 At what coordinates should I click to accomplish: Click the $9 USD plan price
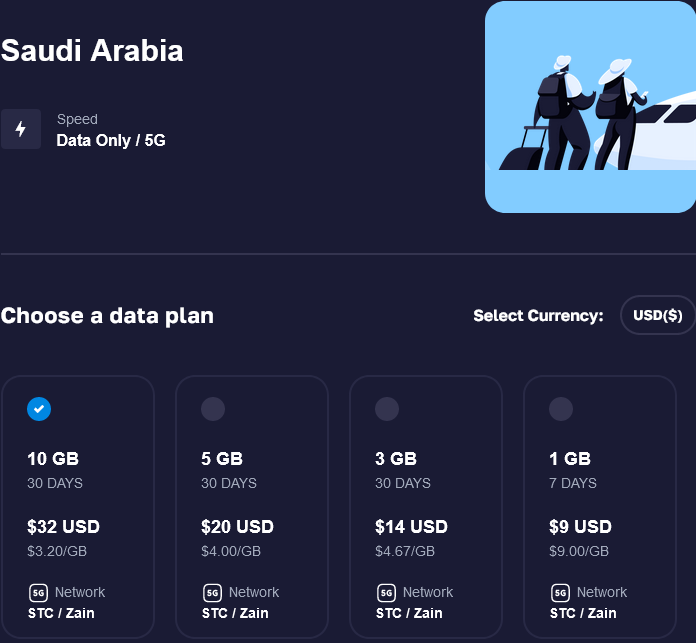580,527
